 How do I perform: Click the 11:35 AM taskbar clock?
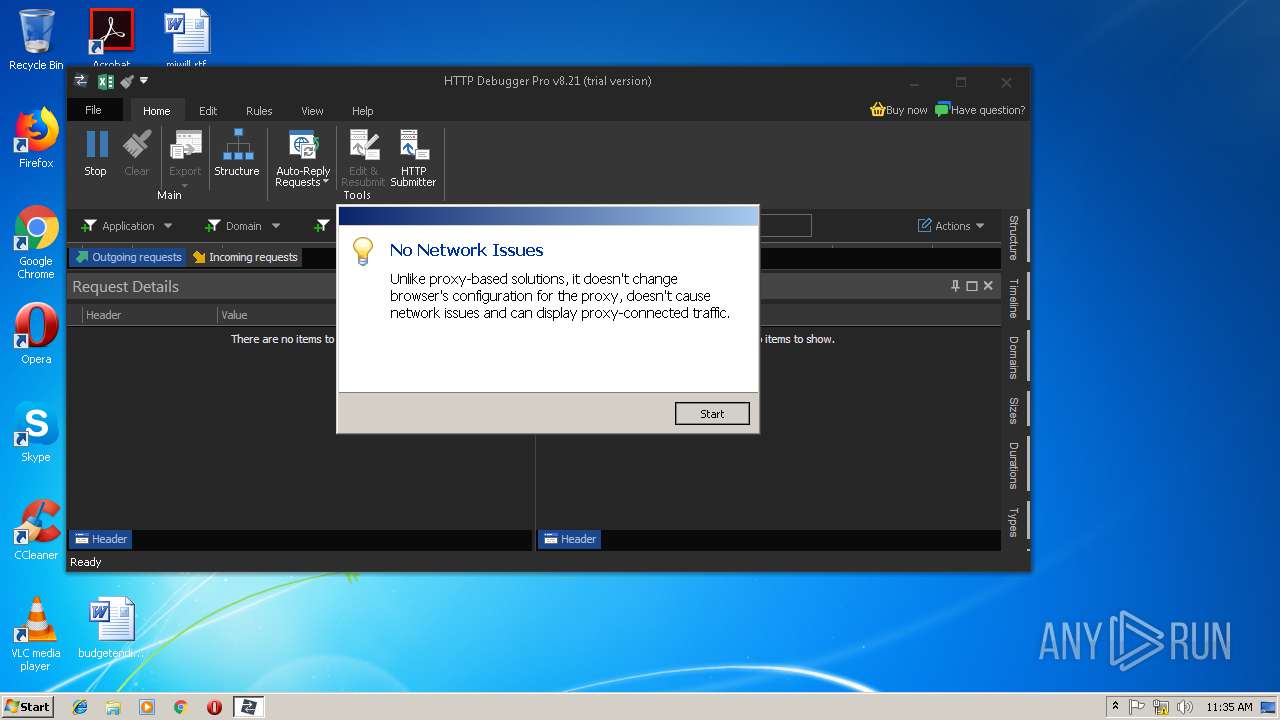tap(1229, 707)
